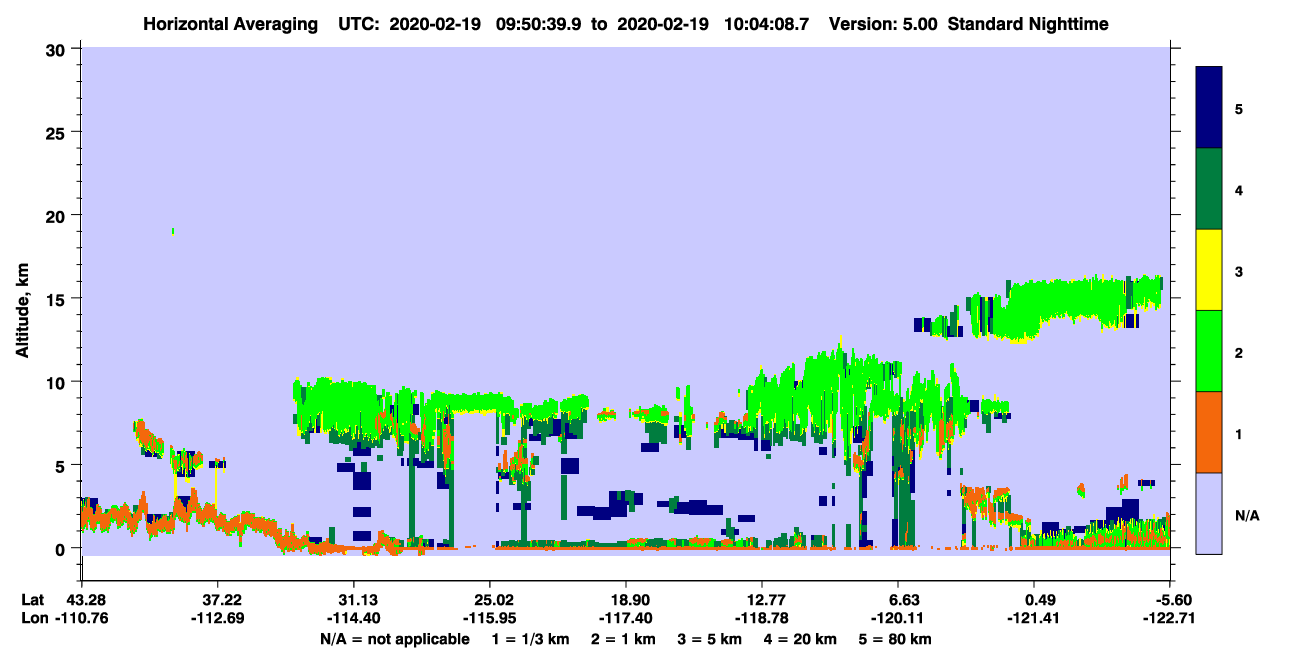Screen dimensions: 1300x667
Task: Click the 'Lat' row label
Action: point(33,600)
